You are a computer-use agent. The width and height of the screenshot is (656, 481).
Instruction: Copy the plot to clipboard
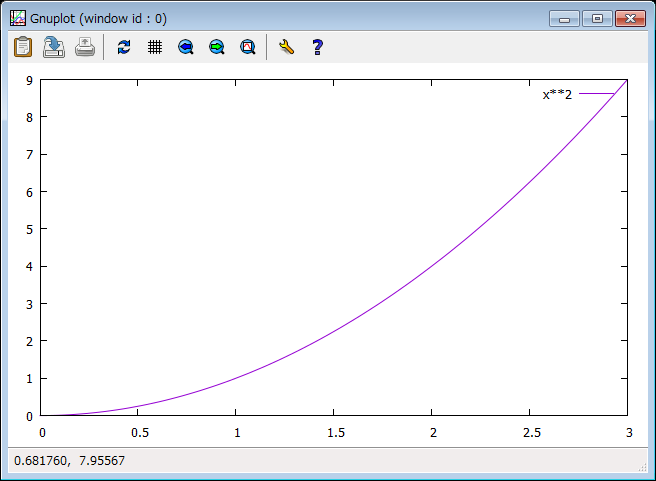tap(23, 47)
